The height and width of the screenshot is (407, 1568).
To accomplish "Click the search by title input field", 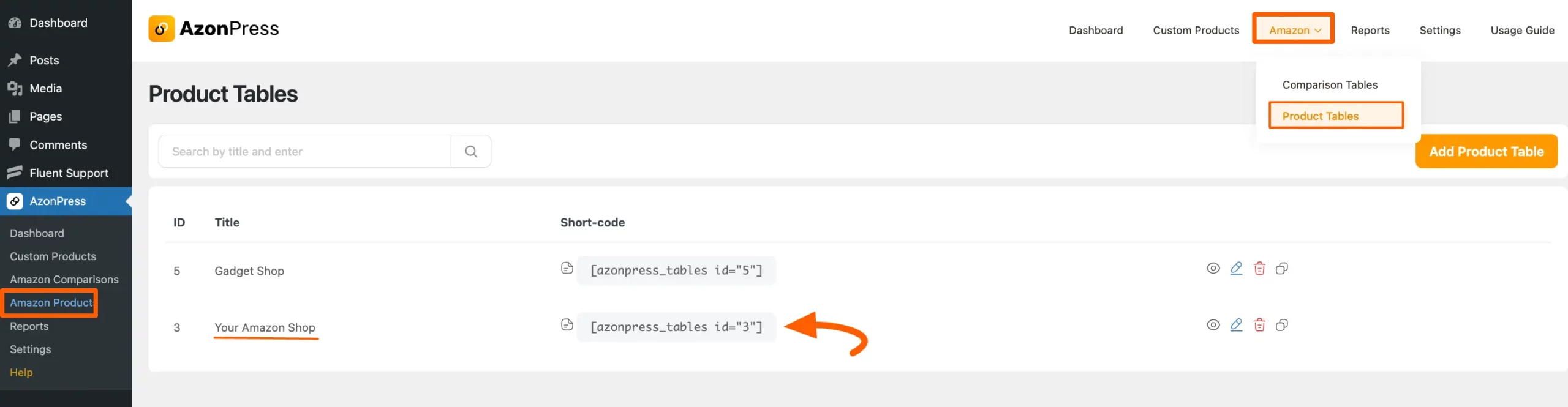I will coord(303,151).
